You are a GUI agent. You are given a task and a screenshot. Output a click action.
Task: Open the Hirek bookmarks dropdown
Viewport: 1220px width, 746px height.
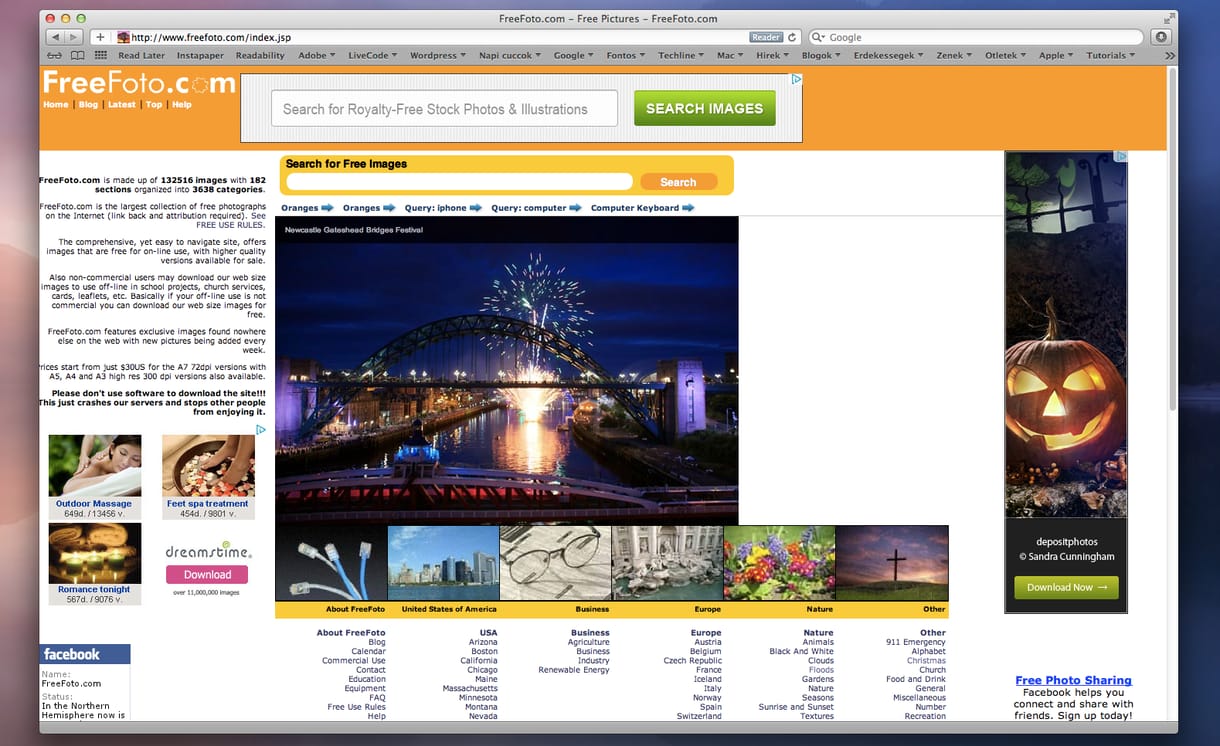773,56
